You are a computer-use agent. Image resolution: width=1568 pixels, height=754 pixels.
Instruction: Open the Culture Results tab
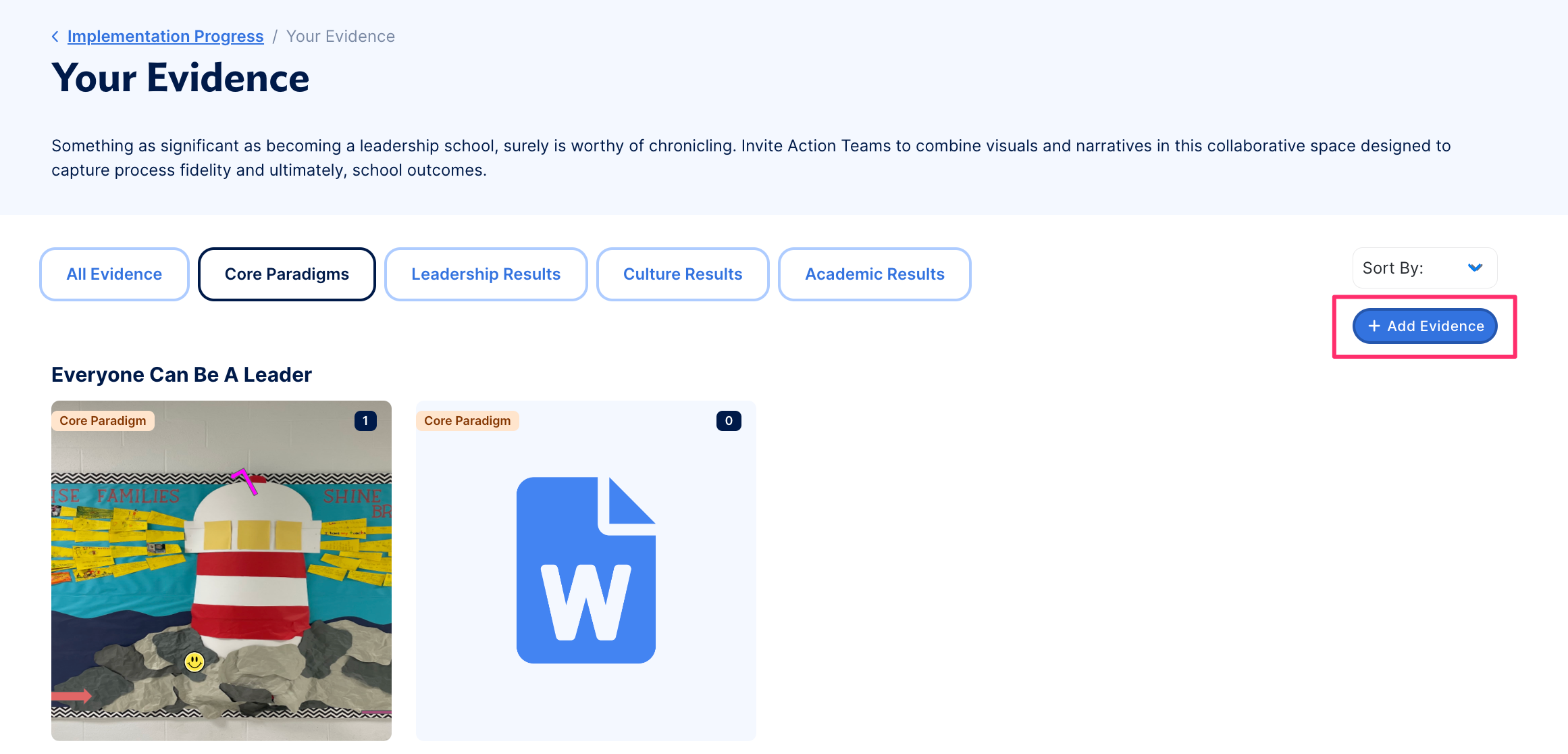[x=682, y=274]
